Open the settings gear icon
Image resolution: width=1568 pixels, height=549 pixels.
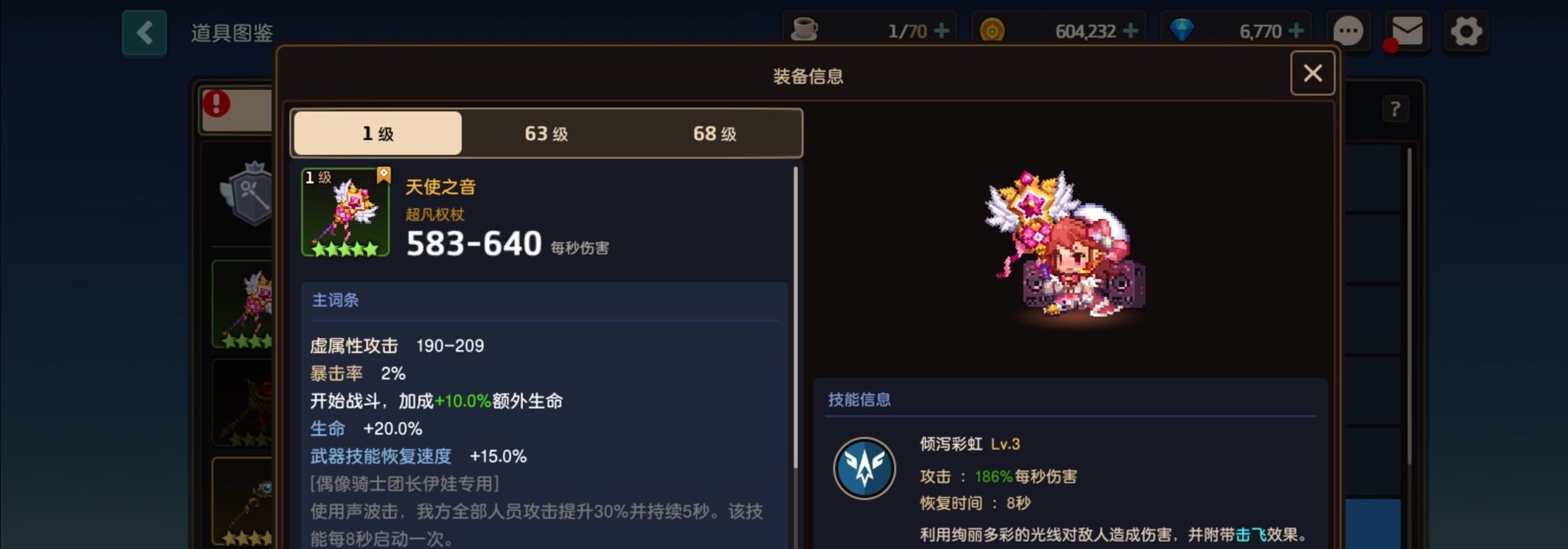1466,31
